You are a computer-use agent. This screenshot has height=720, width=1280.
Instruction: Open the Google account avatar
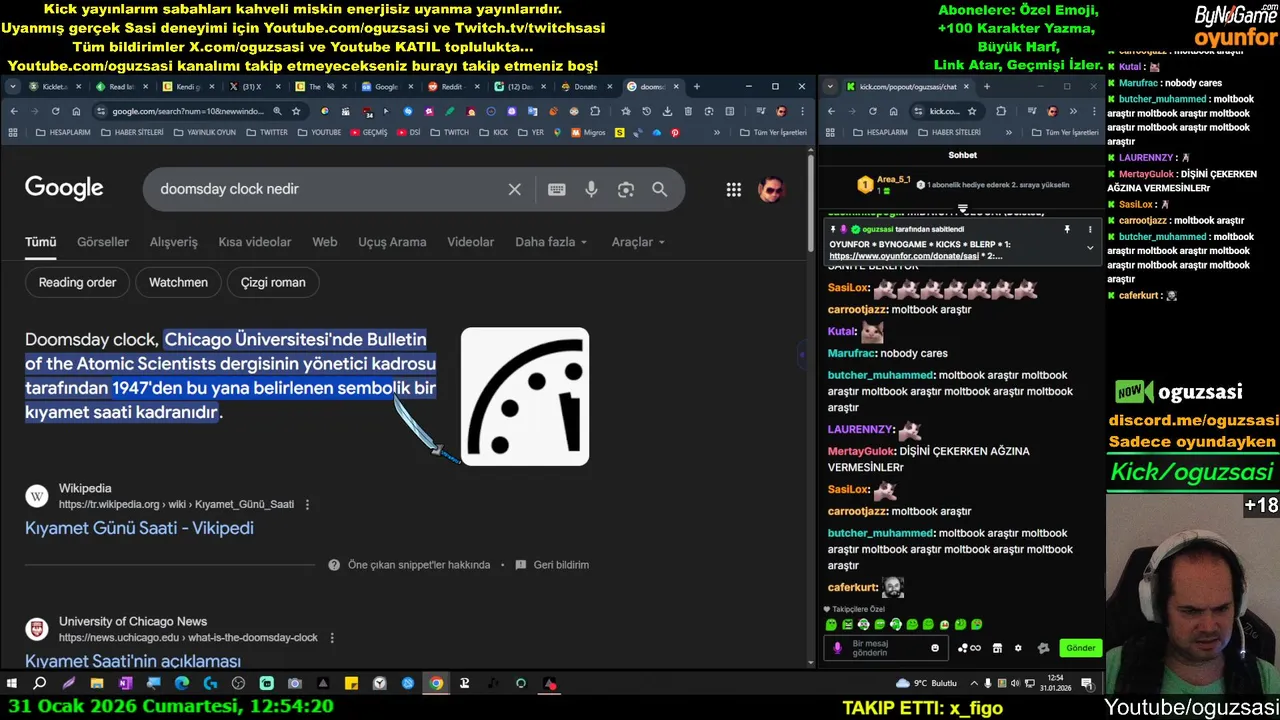[x=771, y=189]
